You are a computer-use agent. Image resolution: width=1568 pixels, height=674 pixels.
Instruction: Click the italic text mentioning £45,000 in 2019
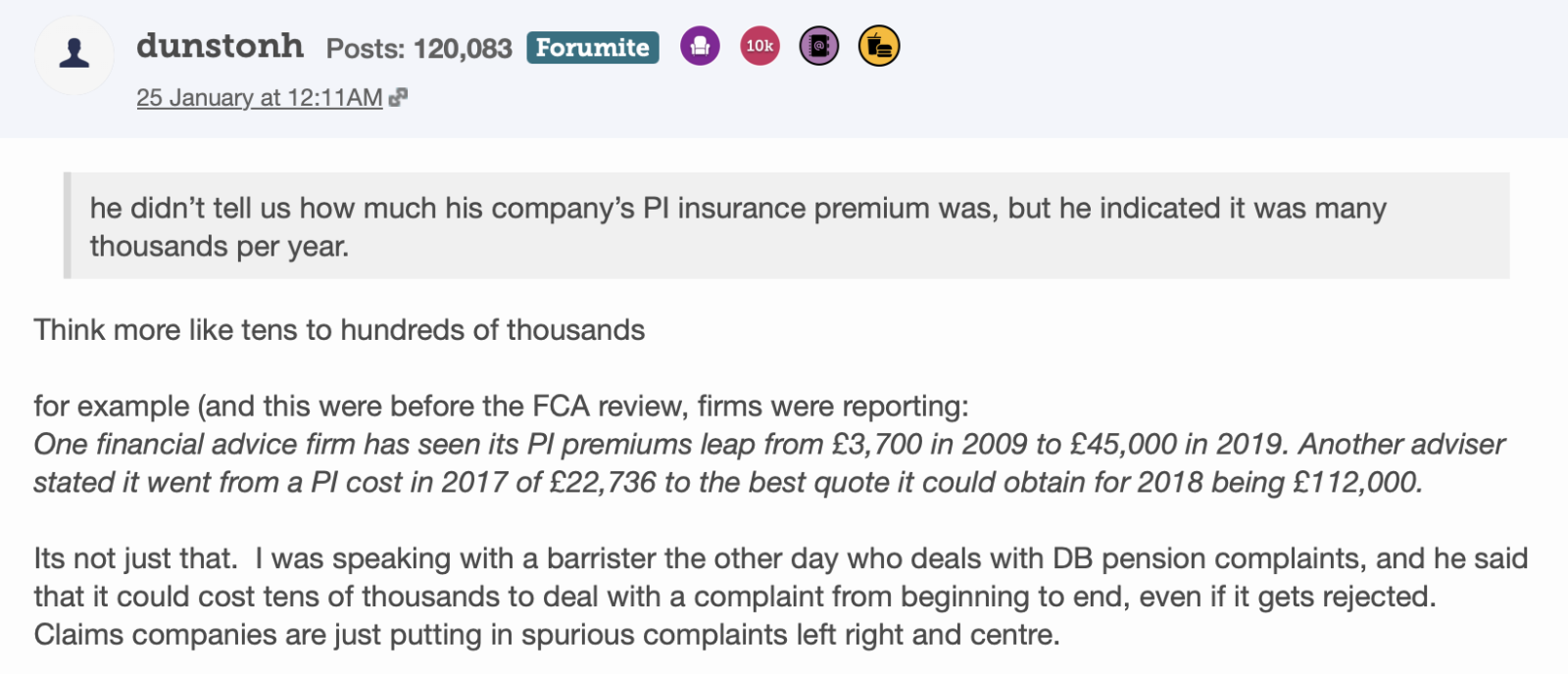coord(768,444)
